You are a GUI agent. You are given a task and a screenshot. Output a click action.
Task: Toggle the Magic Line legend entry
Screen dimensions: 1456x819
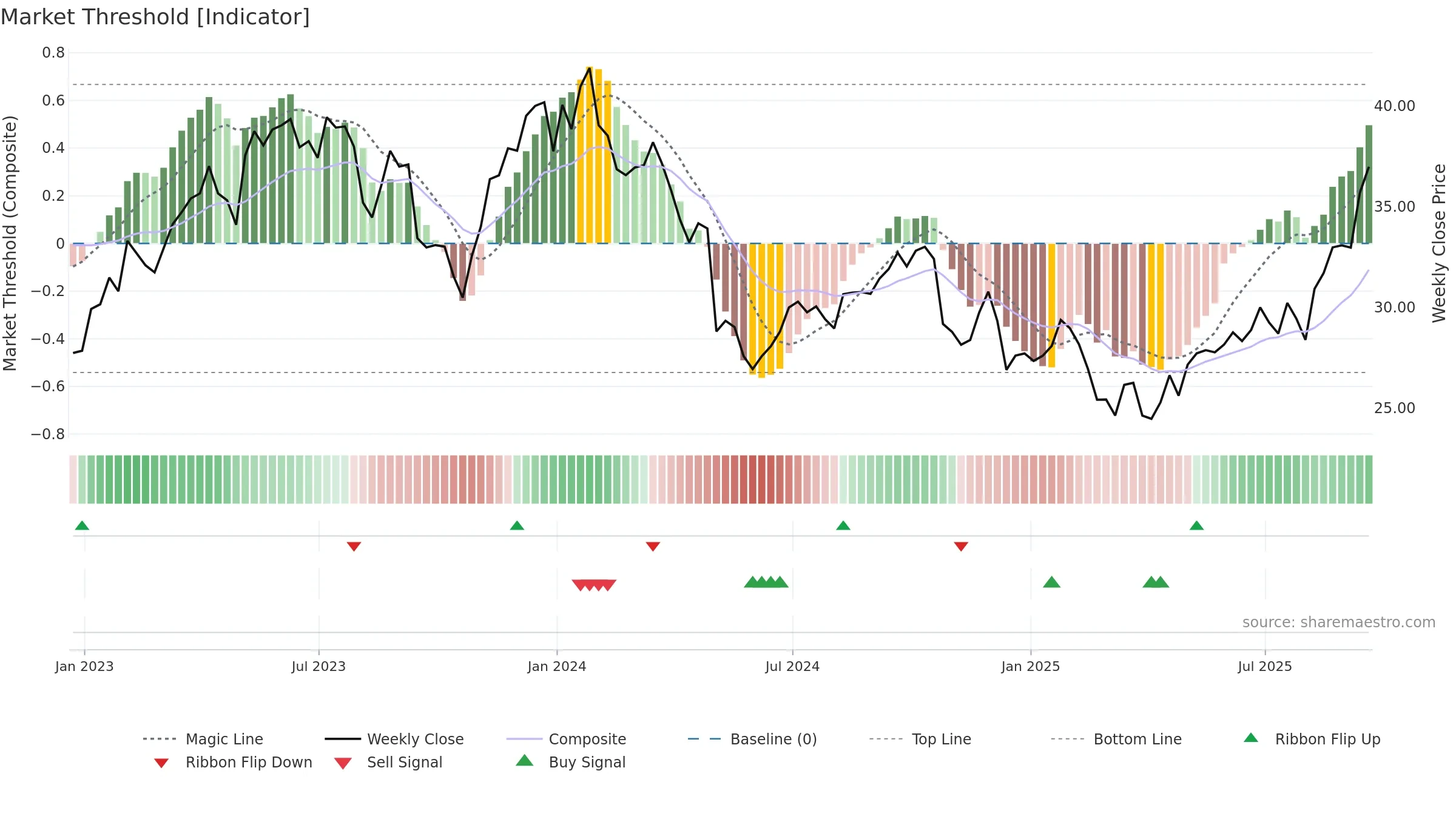point(203,739)
